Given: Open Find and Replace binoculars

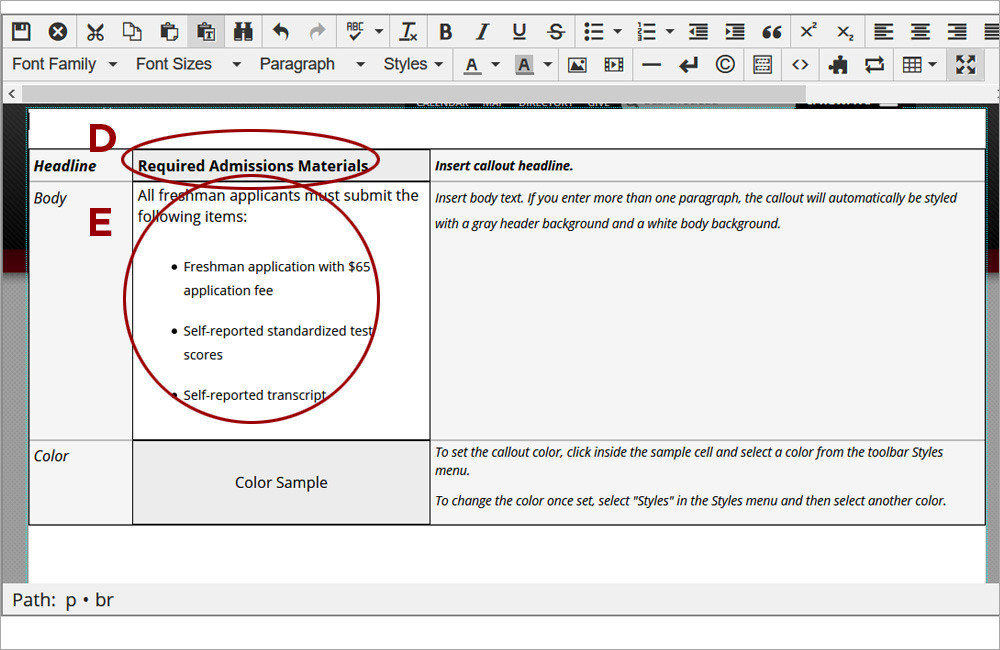Looking at the screenshot, I should pos(243,31).
